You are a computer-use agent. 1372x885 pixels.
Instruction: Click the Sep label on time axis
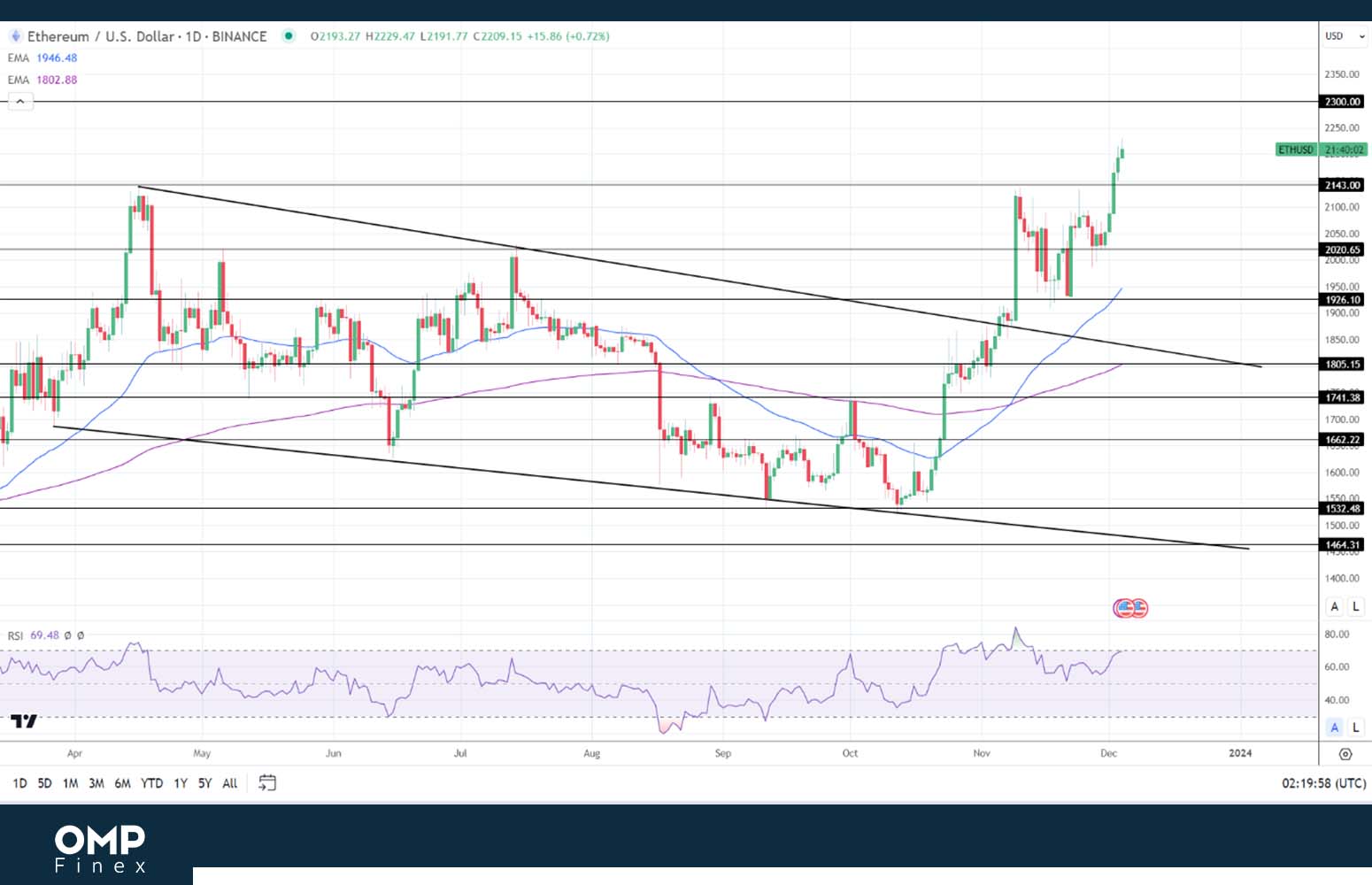pos(722,754)
